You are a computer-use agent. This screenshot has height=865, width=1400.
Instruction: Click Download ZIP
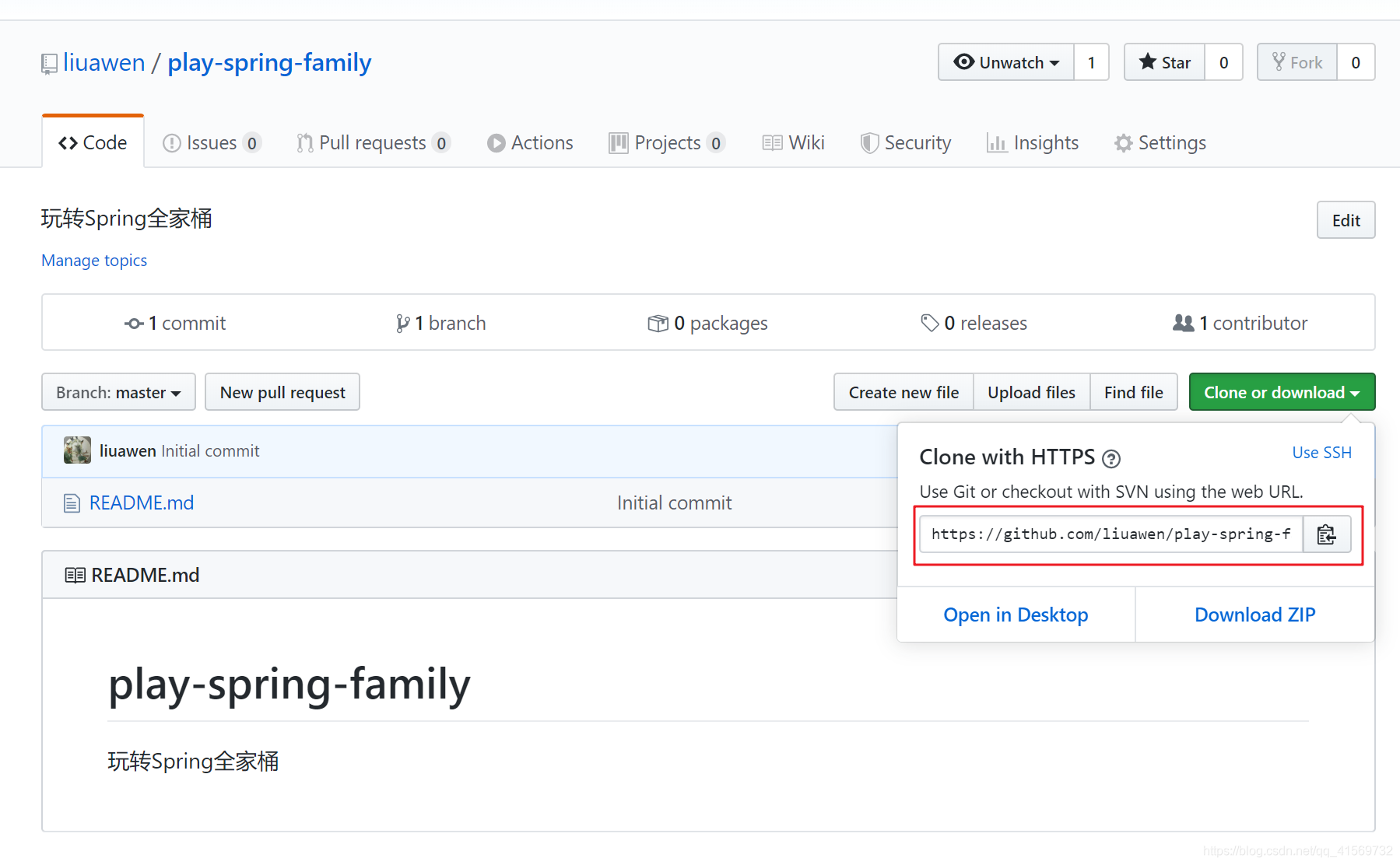click(x=1254, y=615)
